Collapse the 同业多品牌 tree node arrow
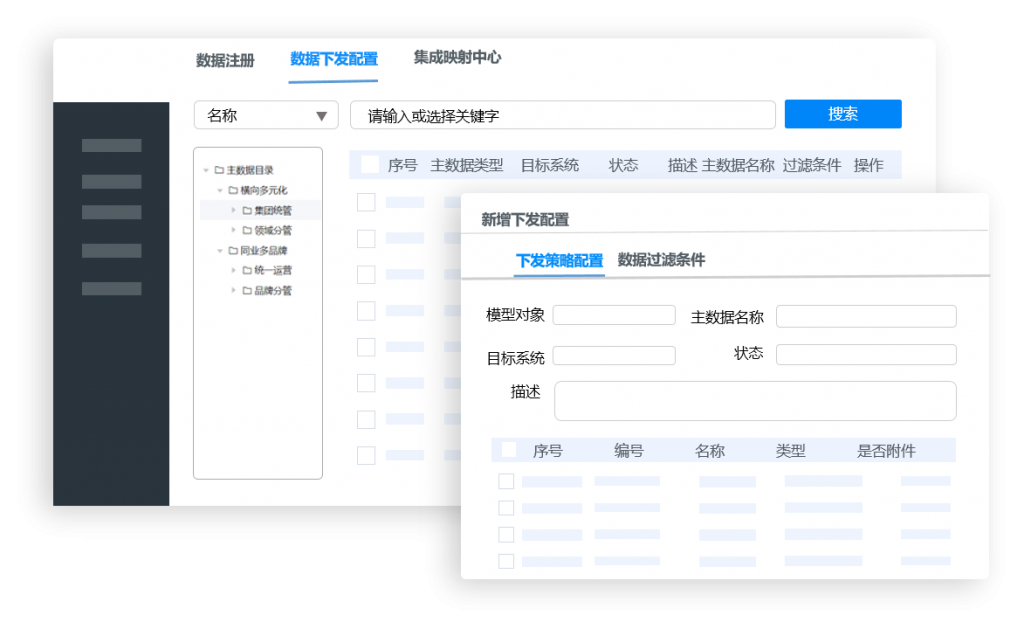Viewport: 1024px width, 629px height. coord(219,250)
